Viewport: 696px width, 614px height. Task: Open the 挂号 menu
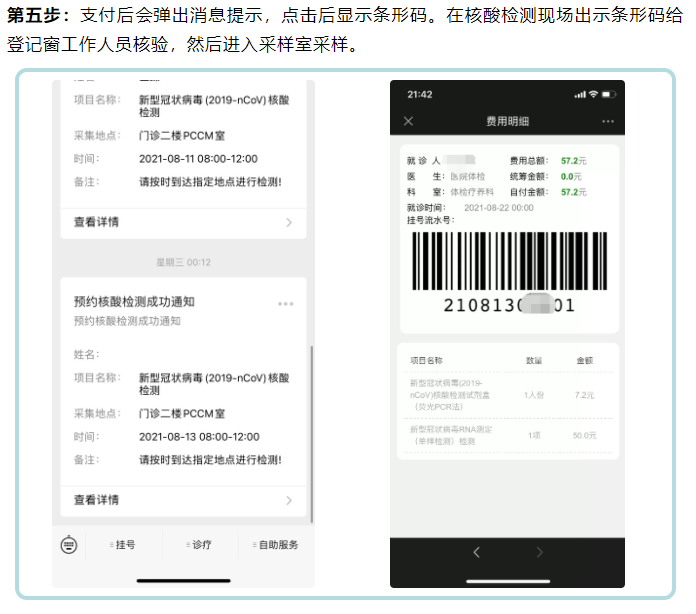(123, 545)
